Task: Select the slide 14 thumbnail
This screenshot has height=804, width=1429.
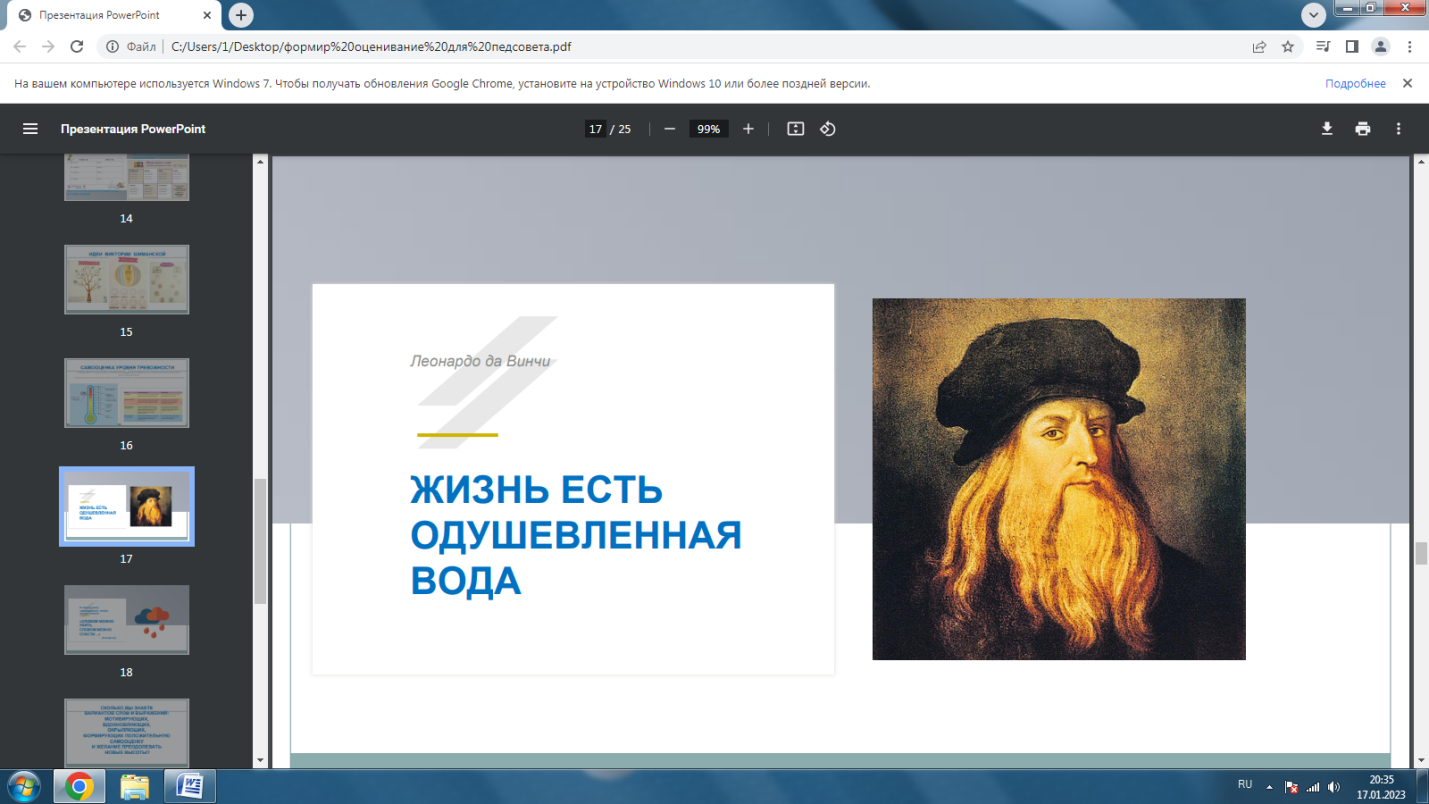Action: point(127,178)
